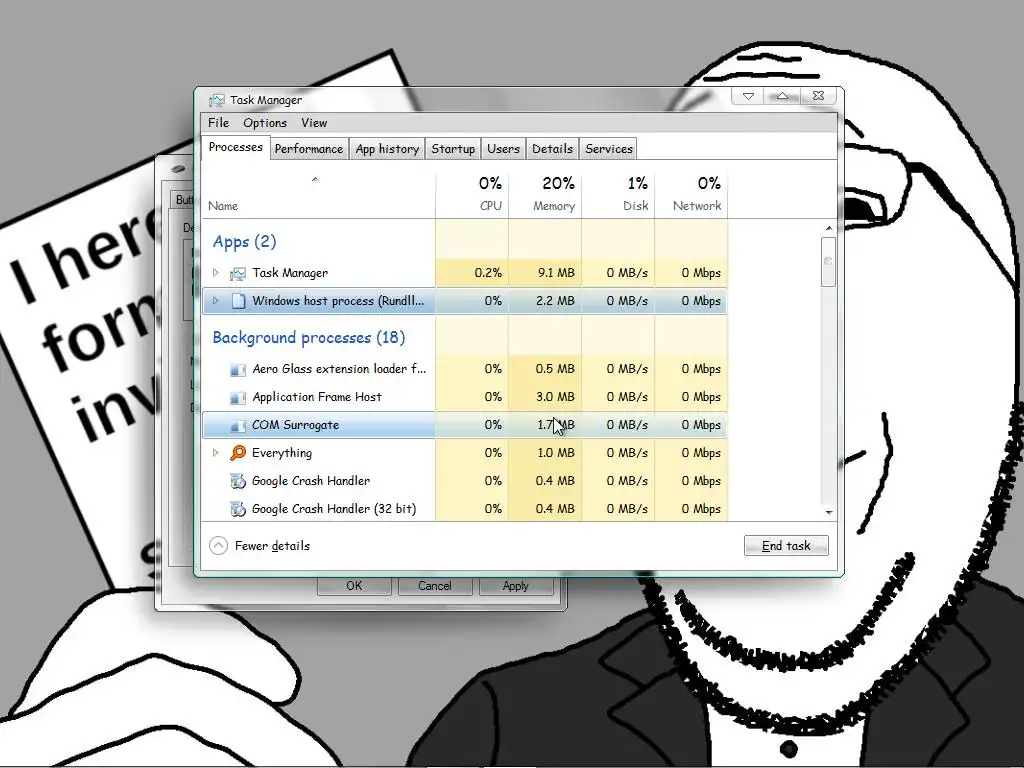The height and width of the screenshot is (768, 1024).
Task: Click the 0.5 MB memory value
Action: 555,369
